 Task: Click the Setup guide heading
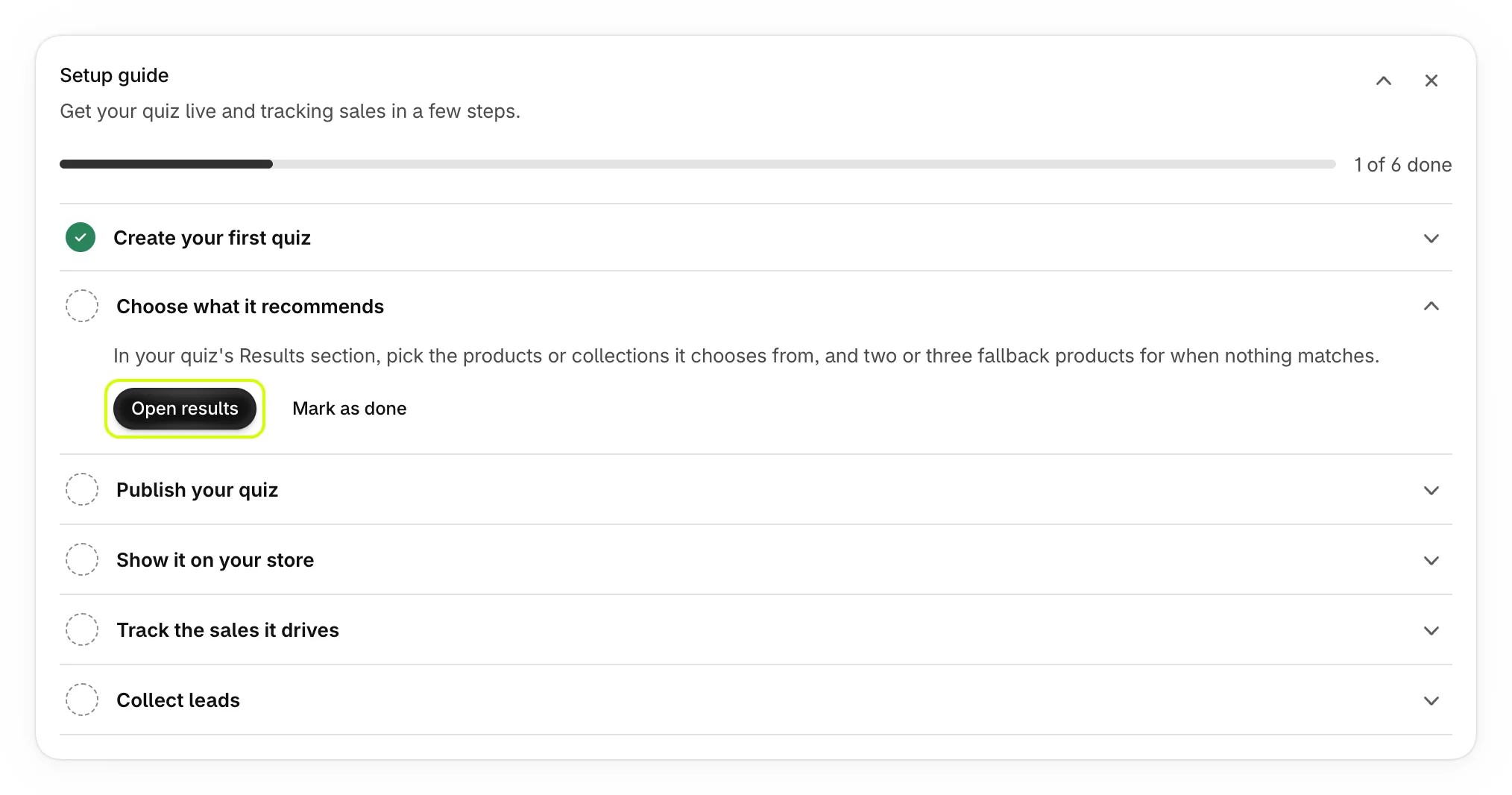click(114, 75)
